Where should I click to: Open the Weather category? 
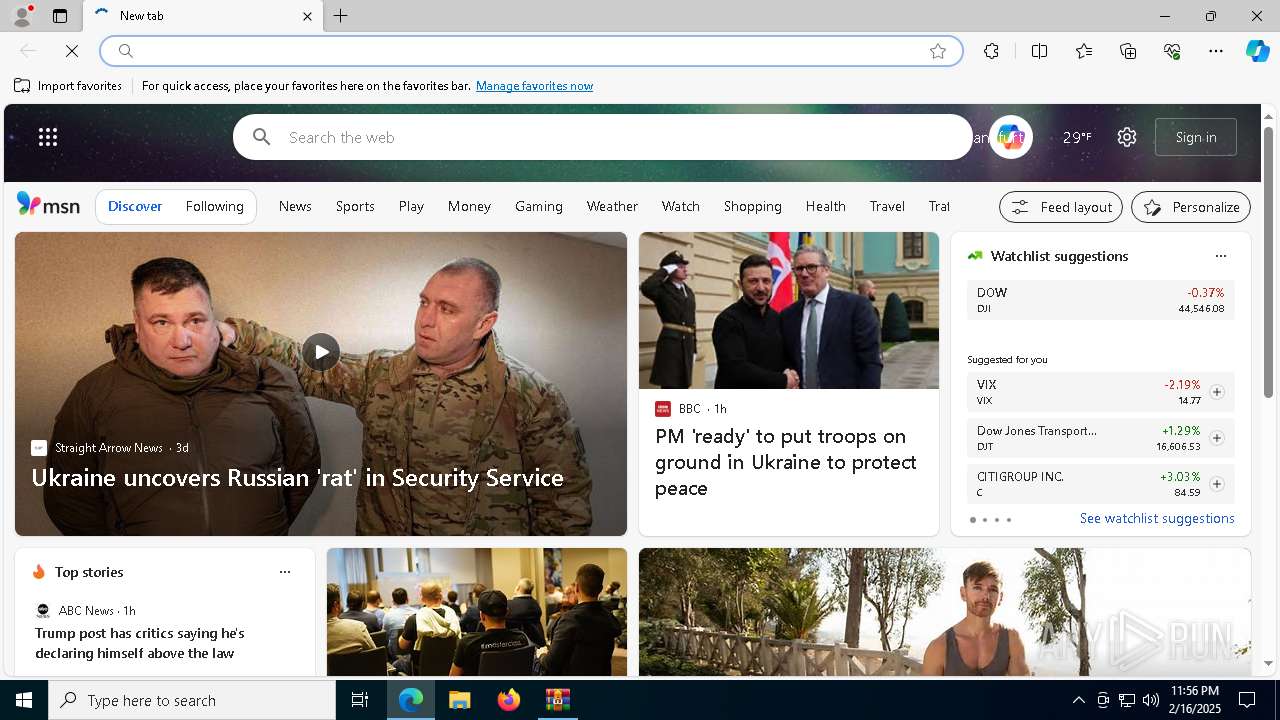tap(612, 206)
